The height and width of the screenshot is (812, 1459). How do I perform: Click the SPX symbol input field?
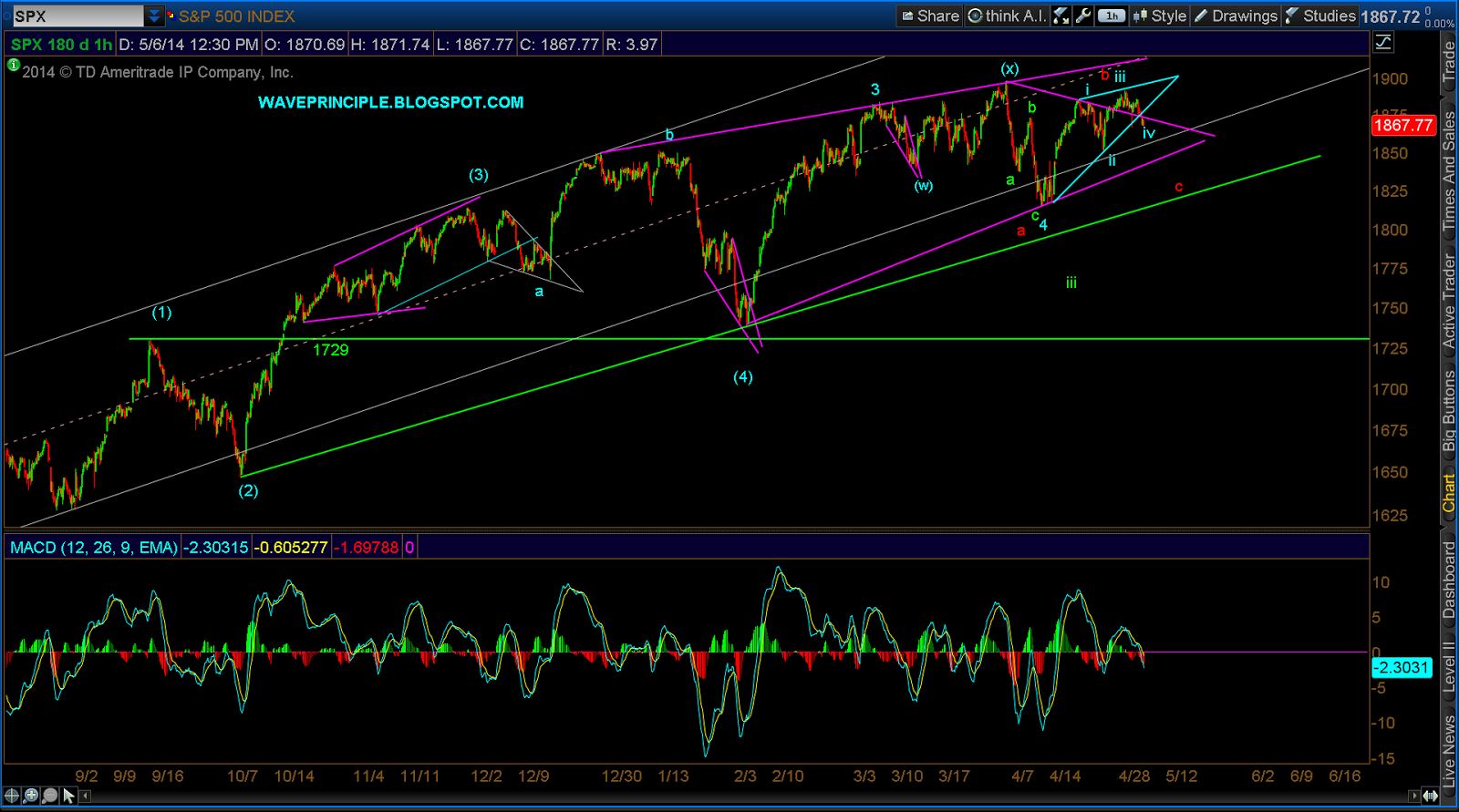(78, 15)
